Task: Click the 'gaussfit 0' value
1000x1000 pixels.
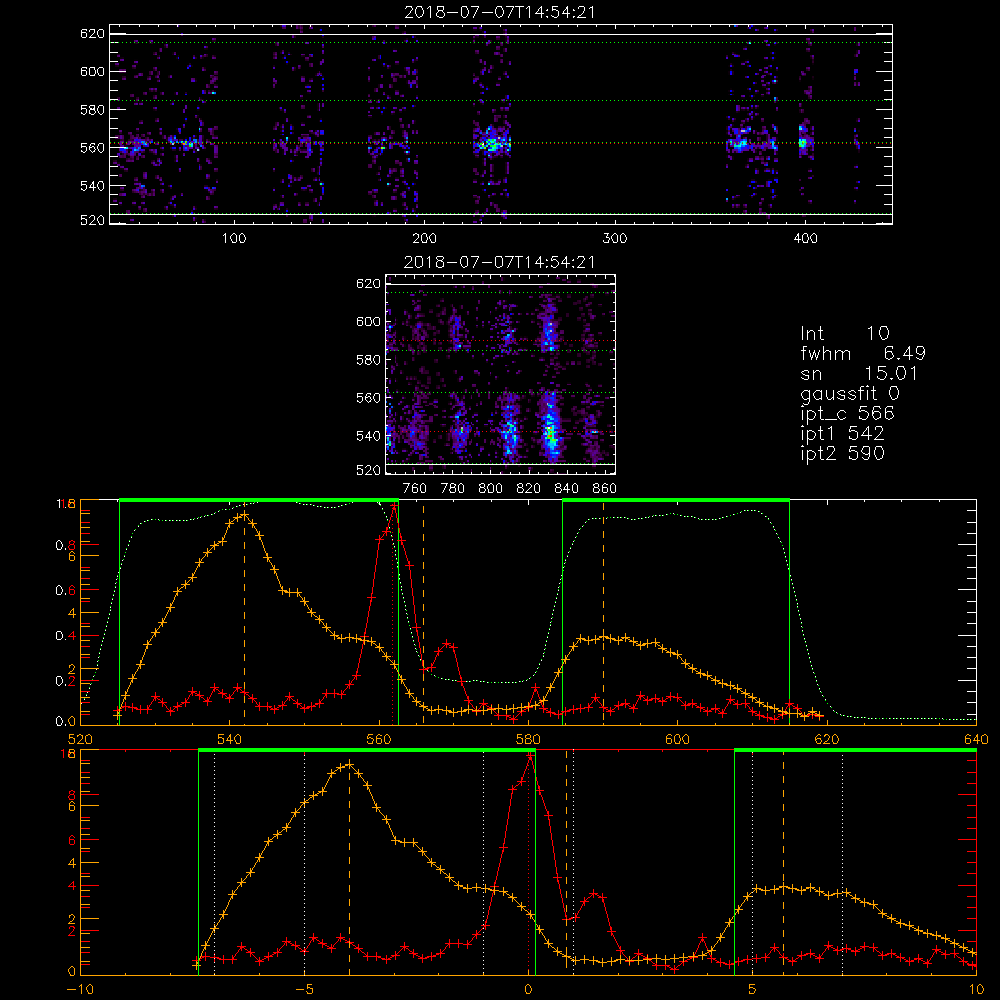Action: (850, 393)
